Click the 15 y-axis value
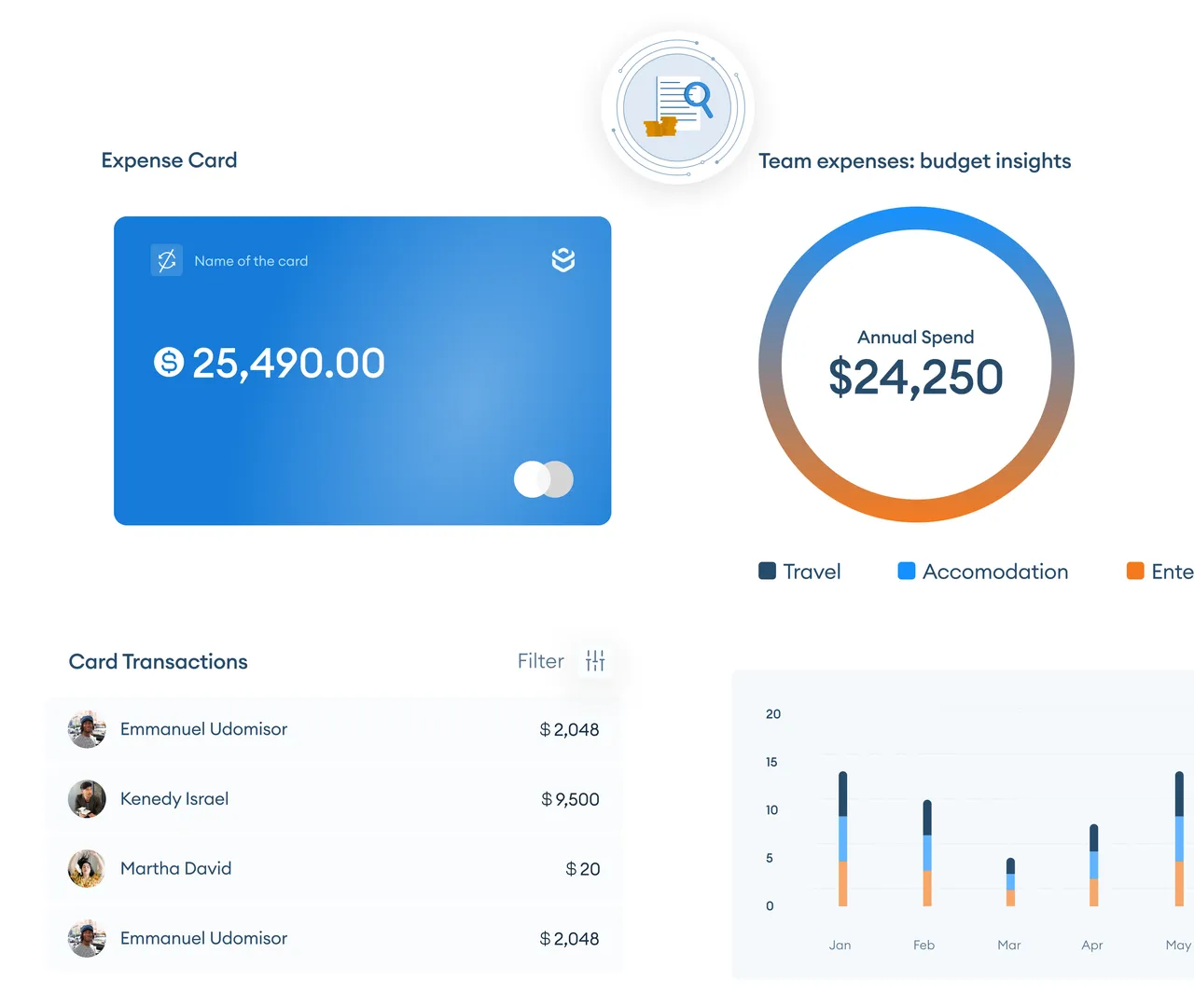This screenshot has width=1194, height=1008. coord(771,762)
